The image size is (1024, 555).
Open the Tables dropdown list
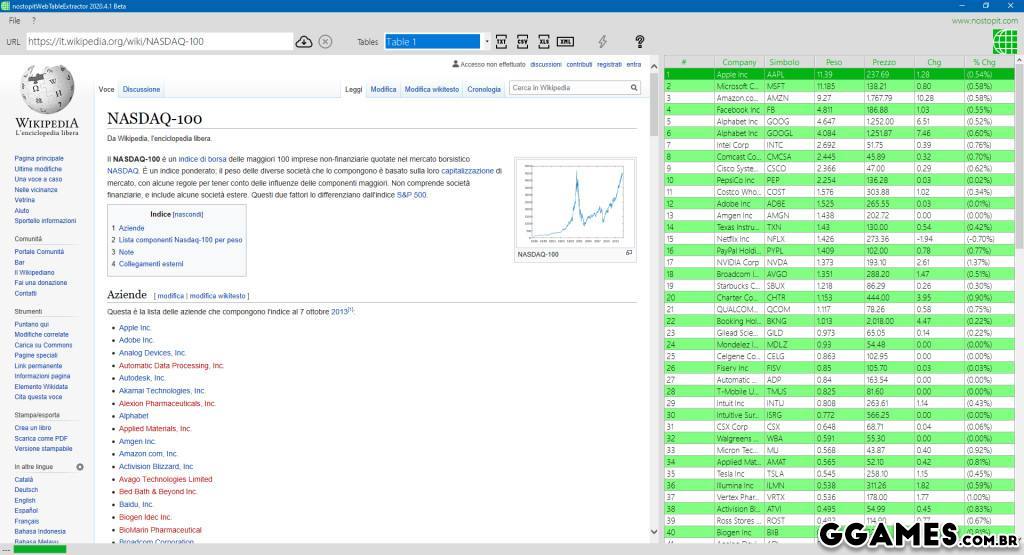tap(486, 42)
